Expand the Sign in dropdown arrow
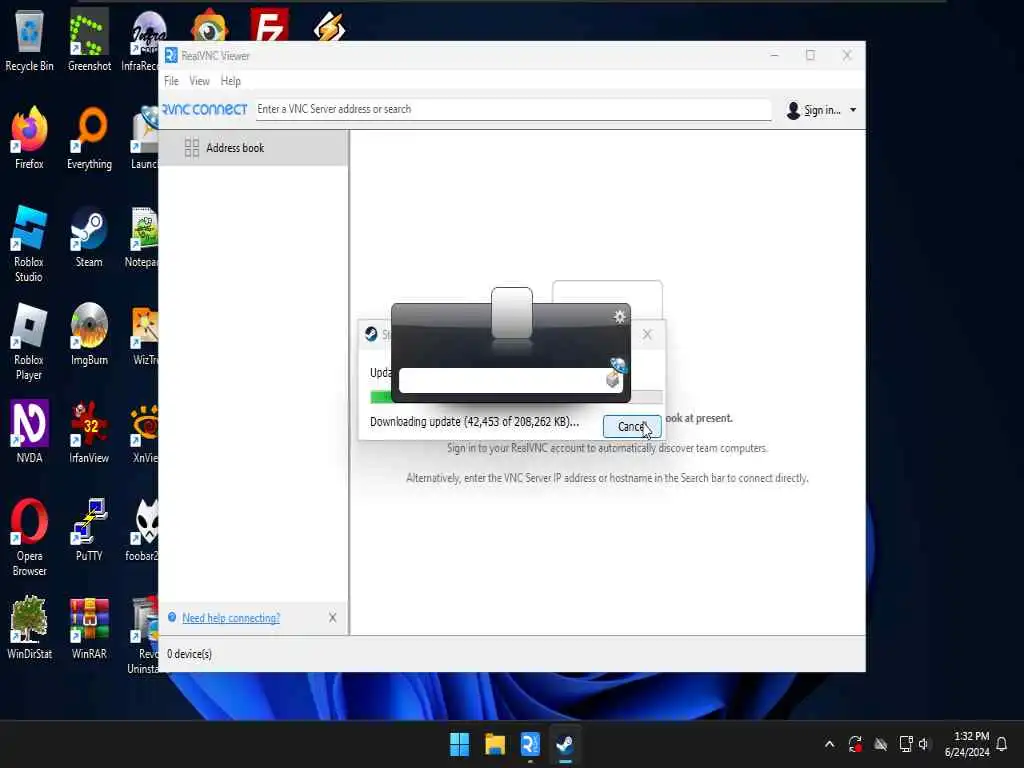 point(853,110)
